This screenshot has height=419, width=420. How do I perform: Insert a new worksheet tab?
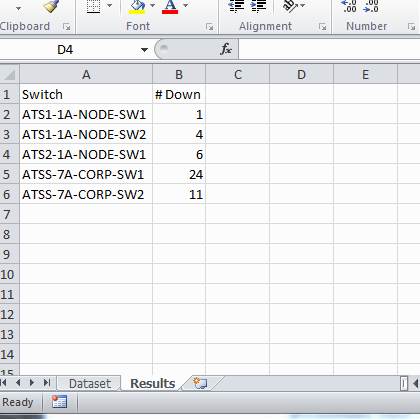[x=200, y=383]
